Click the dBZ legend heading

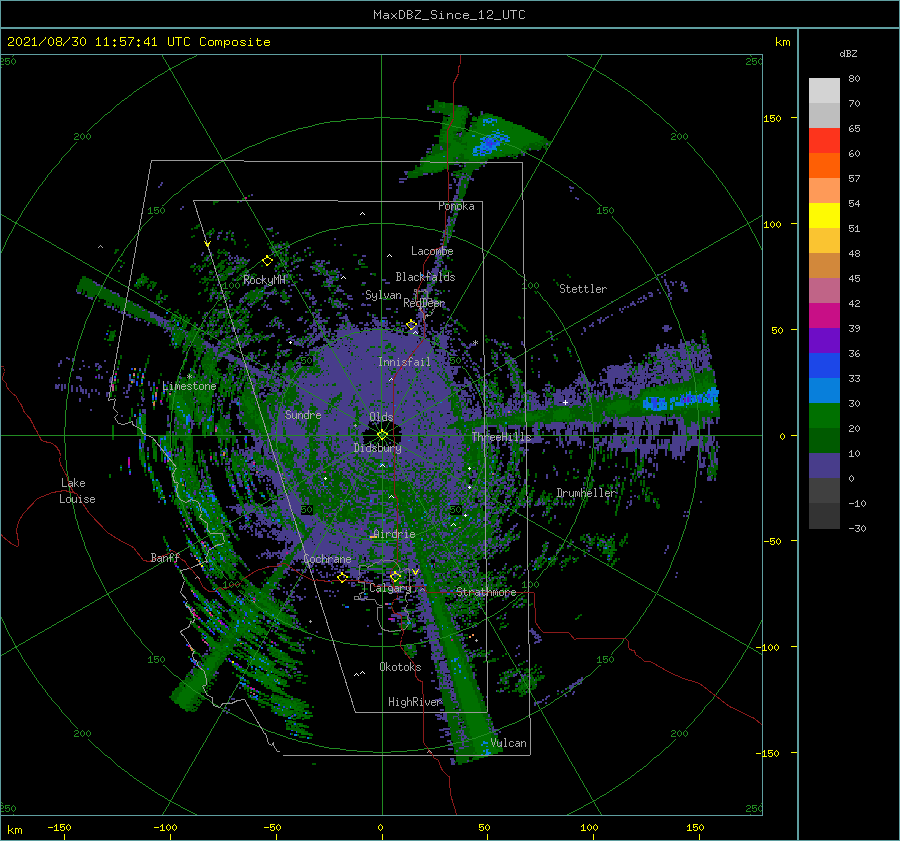point(848,53)
